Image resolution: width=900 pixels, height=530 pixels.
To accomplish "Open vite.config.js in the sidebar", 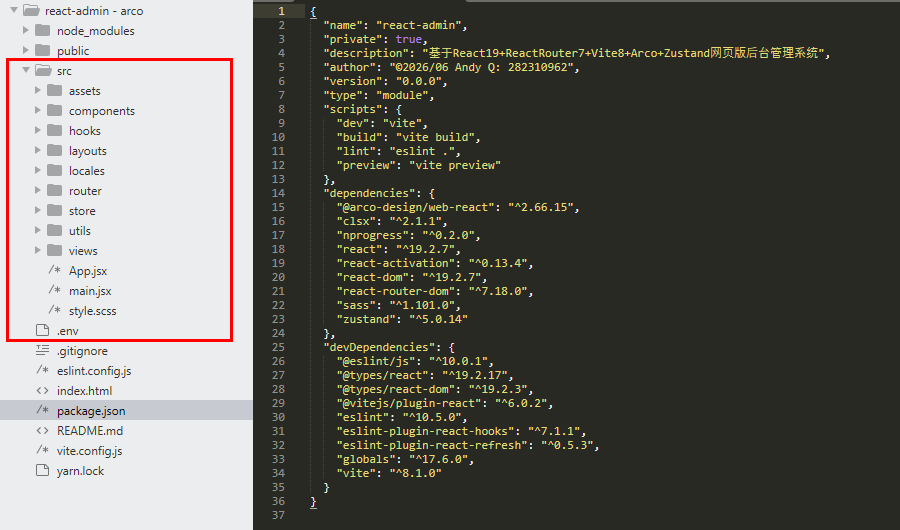I will 90,451.
